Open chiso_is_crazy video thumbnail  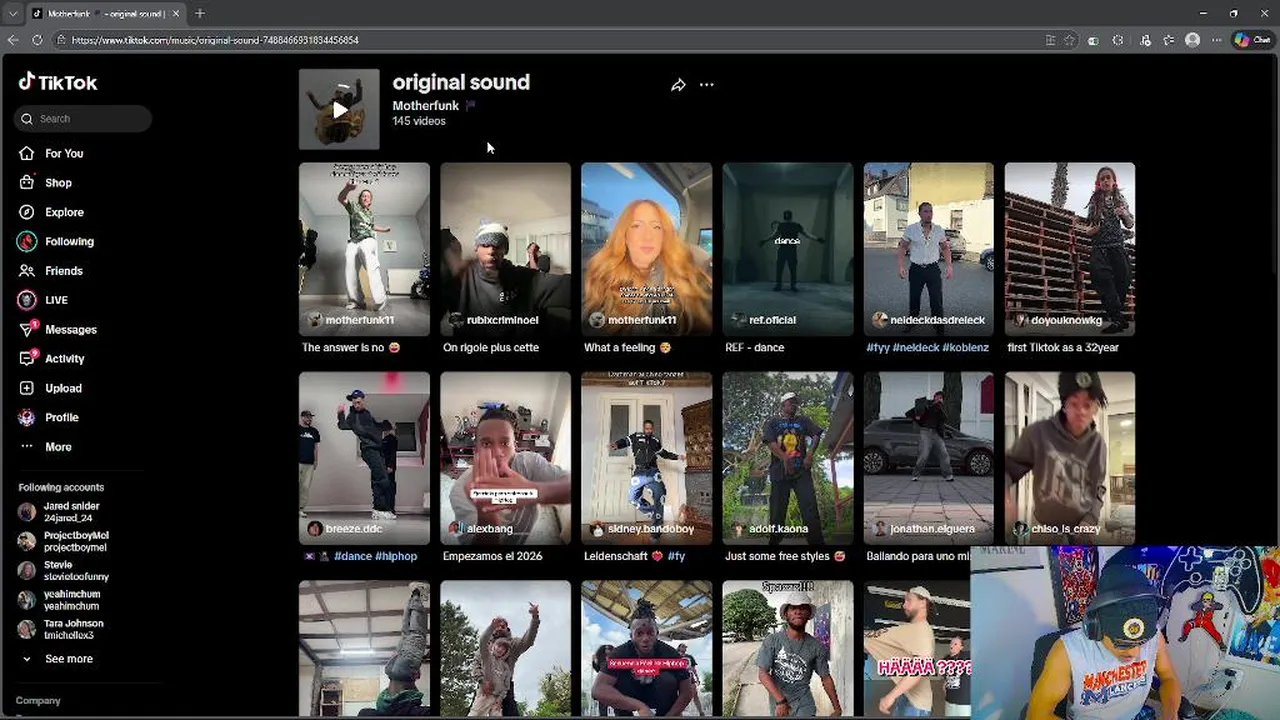point(1070,458)
